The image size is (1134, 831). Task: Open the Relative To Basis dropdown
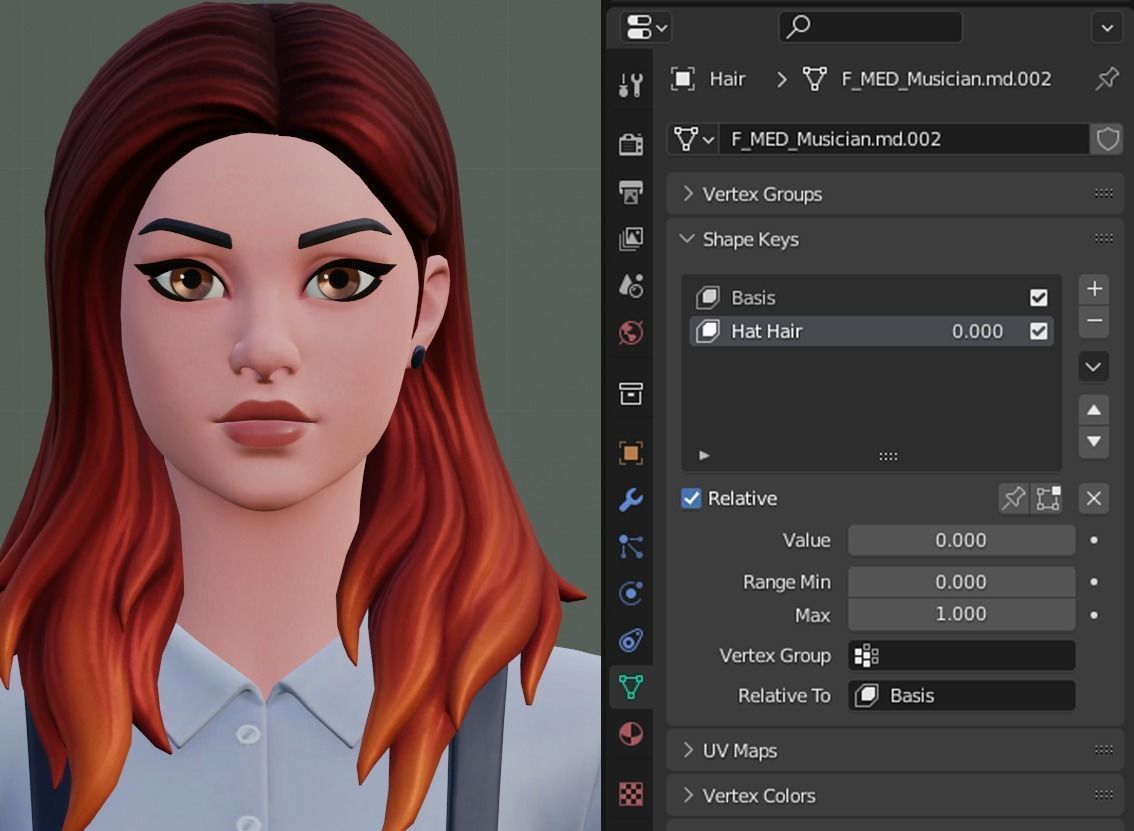pyautogui.click(x=961, y=696)
